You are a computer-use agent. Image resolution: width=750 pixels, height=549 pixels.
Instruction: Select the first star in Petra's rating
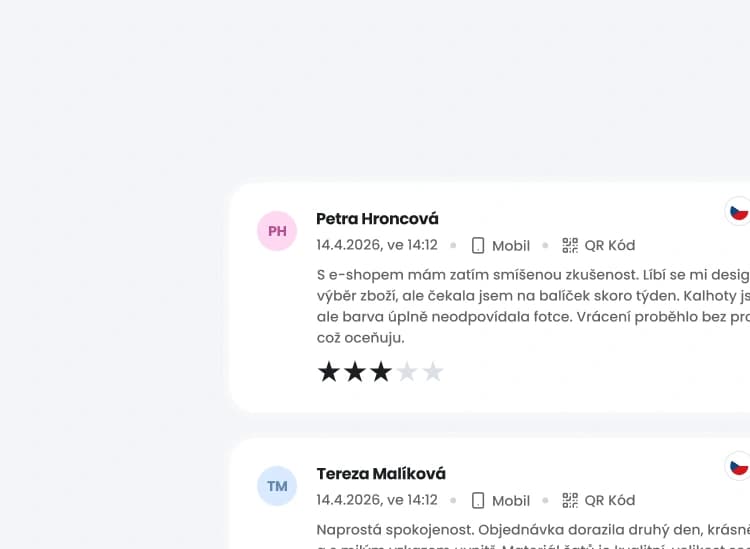point(329,372)
